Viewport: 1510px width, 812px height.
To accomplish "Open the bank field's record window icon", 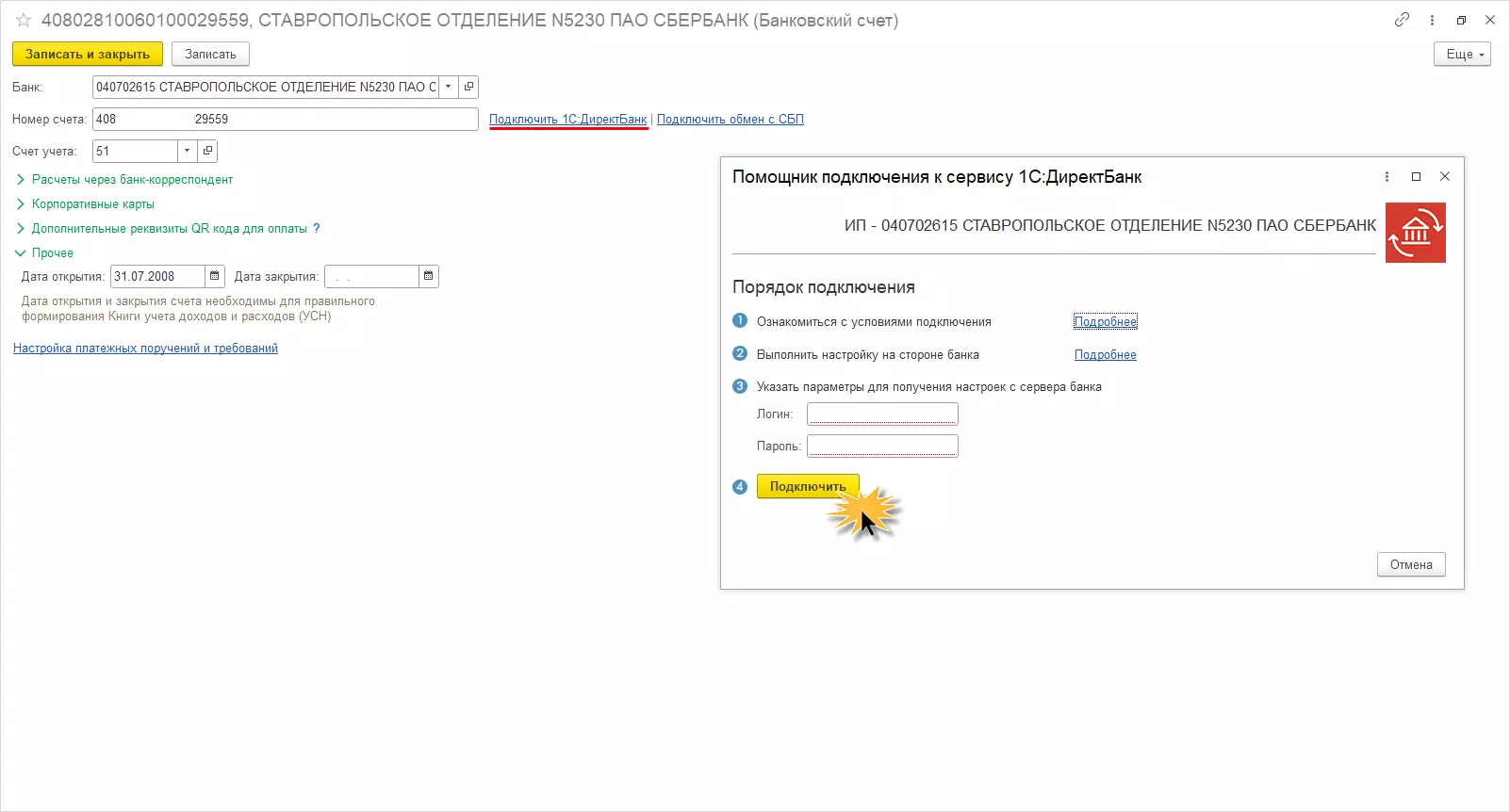I will pyautogui.click(x=468, y=87).
